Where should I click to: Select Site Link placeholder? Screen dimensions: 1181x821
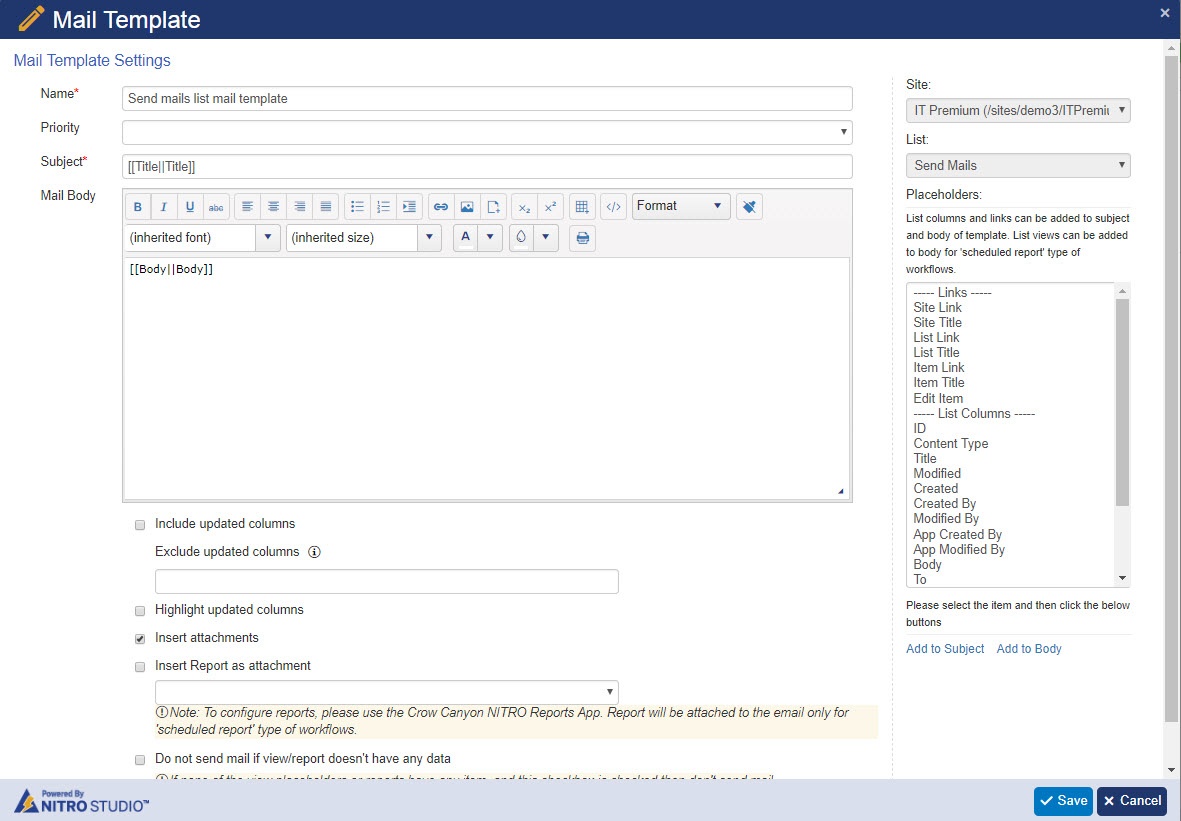pyautogui.click(x=938, y=307)
